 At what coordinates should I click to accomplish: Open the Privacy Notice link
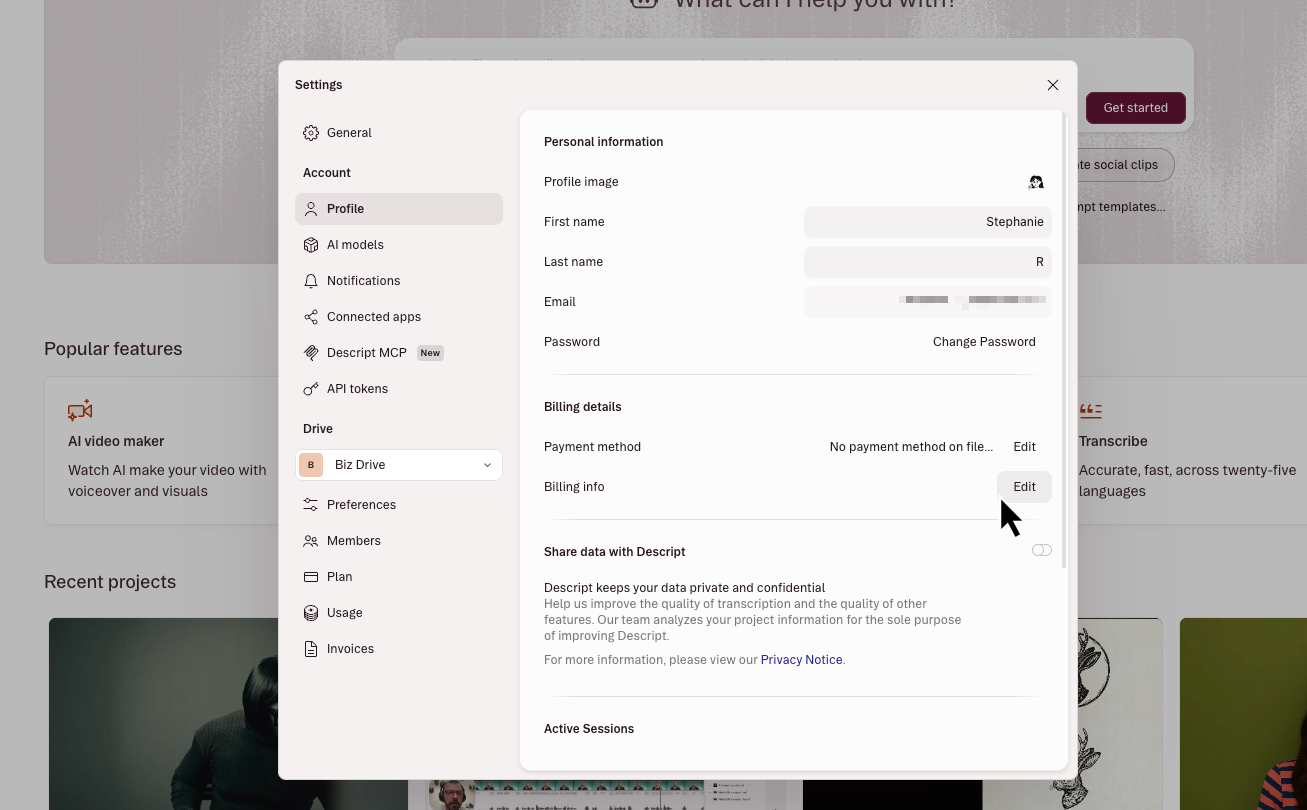(x=802, y=660)
